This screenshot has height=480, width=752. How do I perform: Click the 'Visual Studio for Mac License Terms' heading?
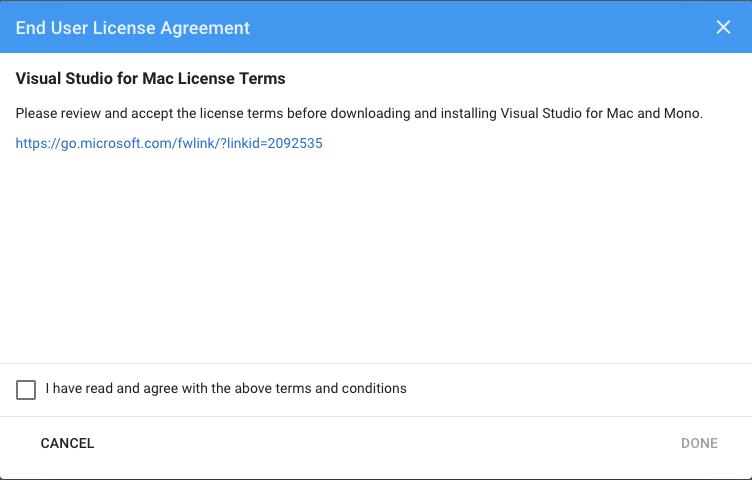pyautogui.click(x=151, y=79)
